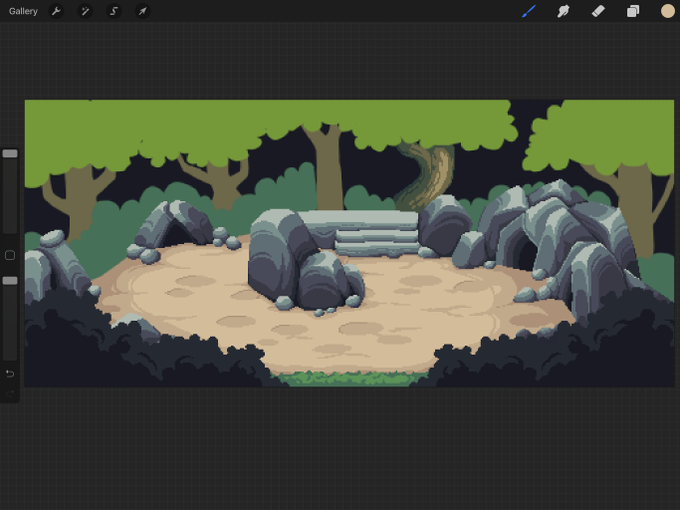The image size is (680, 510).
Task: Open the Gallery view
Action: click(x=23, y=11)
